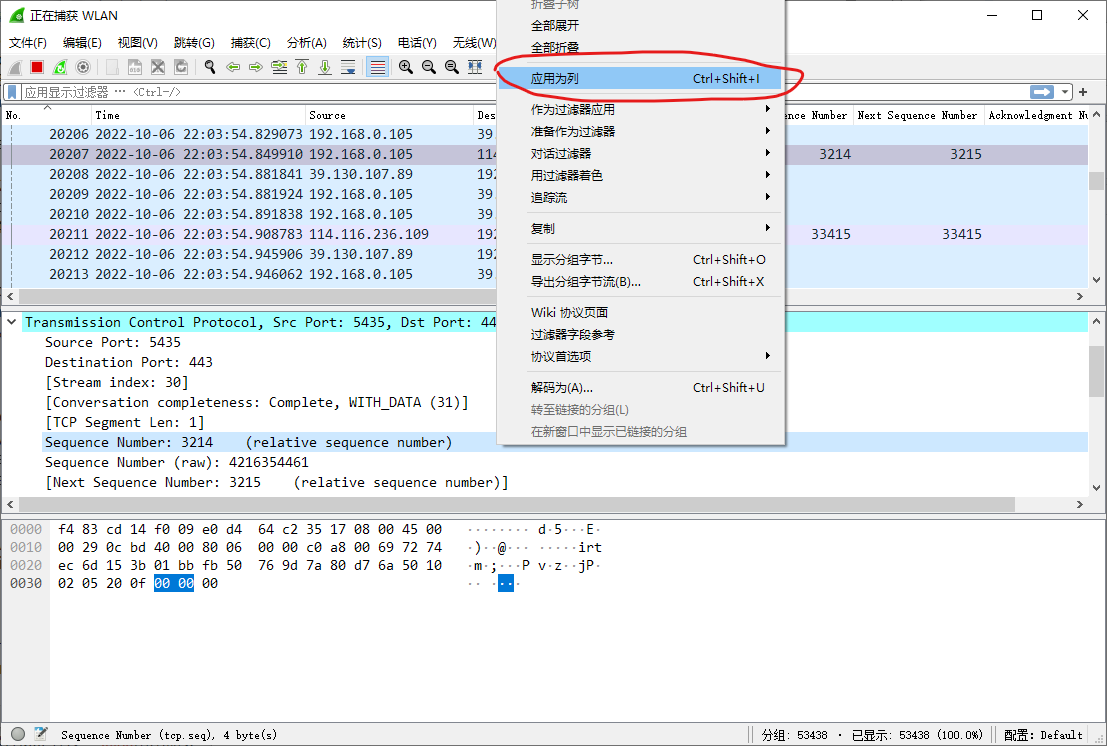This screenshot has width=1107, height=746.
Task: Click the add filter plus button
Action: (x=1083, y=92)
